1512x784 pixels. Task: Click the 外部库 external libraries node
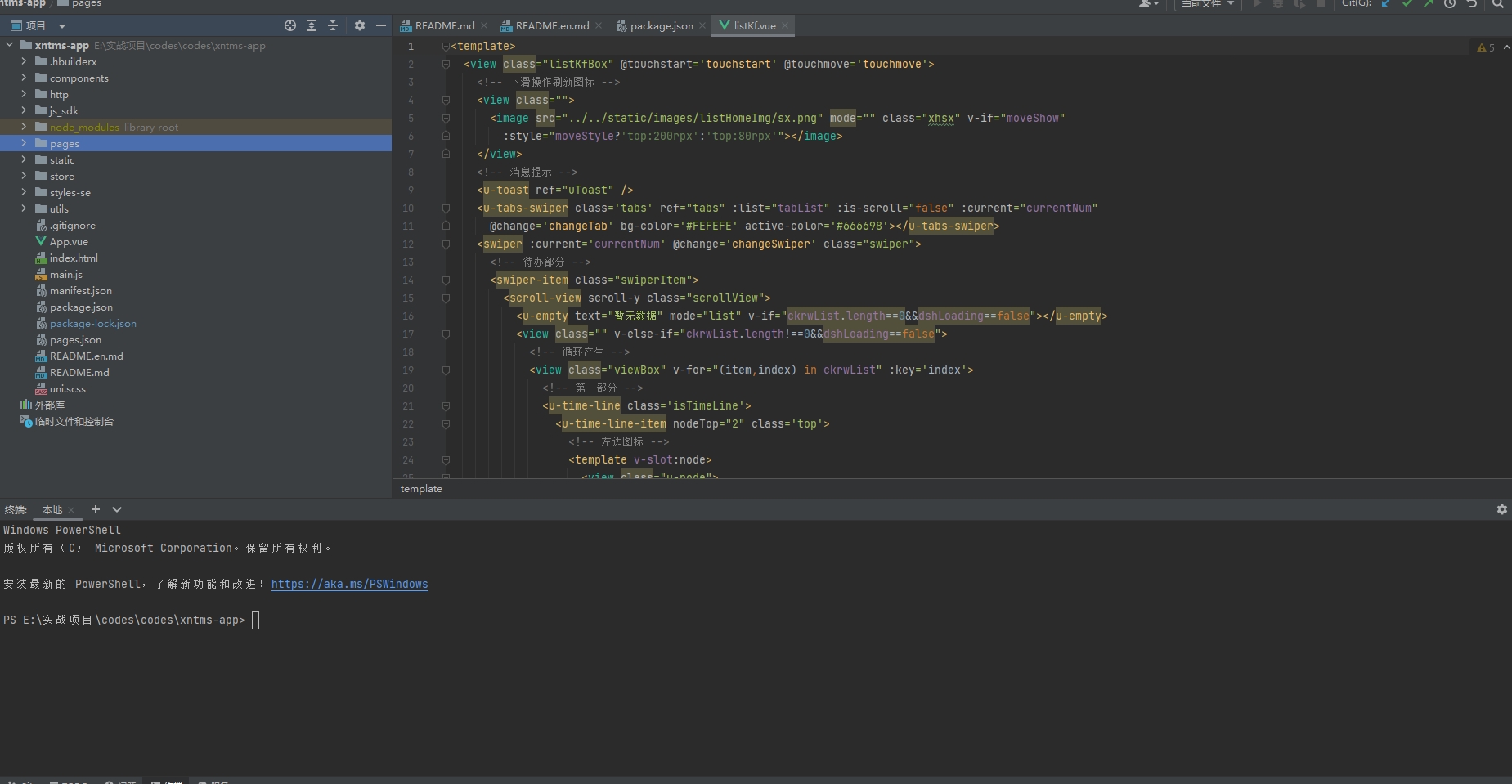pyautogui.click(x=49, y=405)
